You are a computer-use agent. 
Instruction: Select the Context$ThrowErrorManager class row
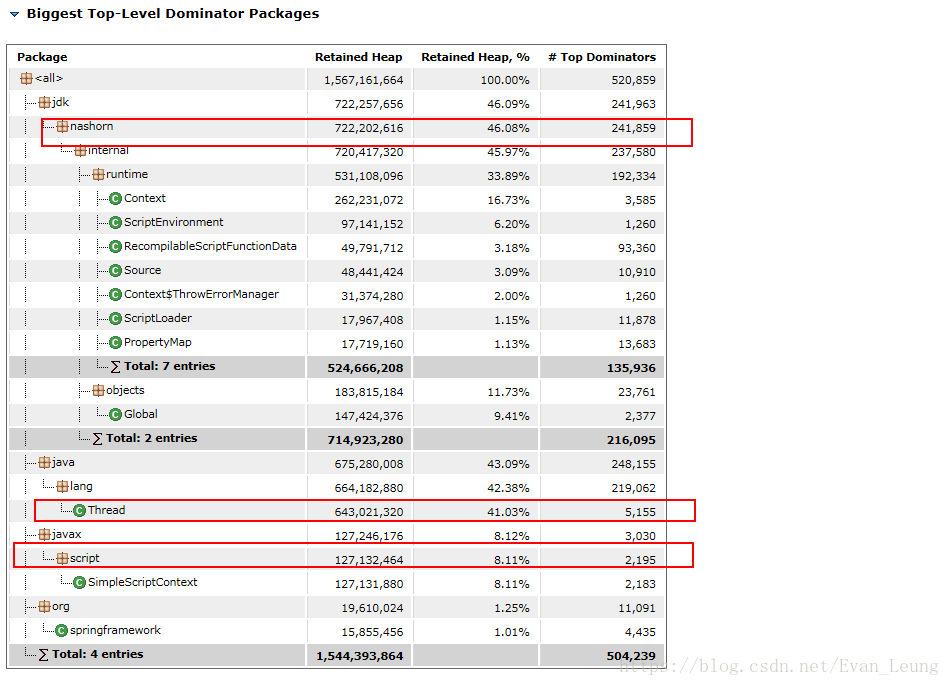(336, 295)
